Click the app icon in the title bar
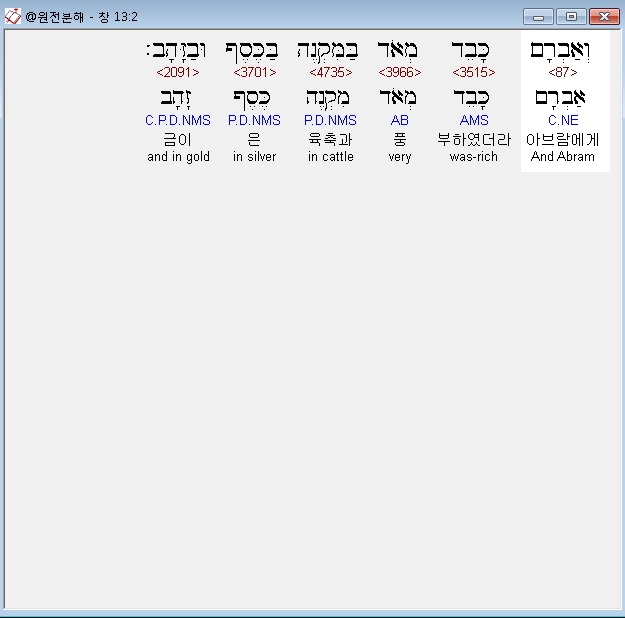The image size is (625, 618). tap(12, 16)
